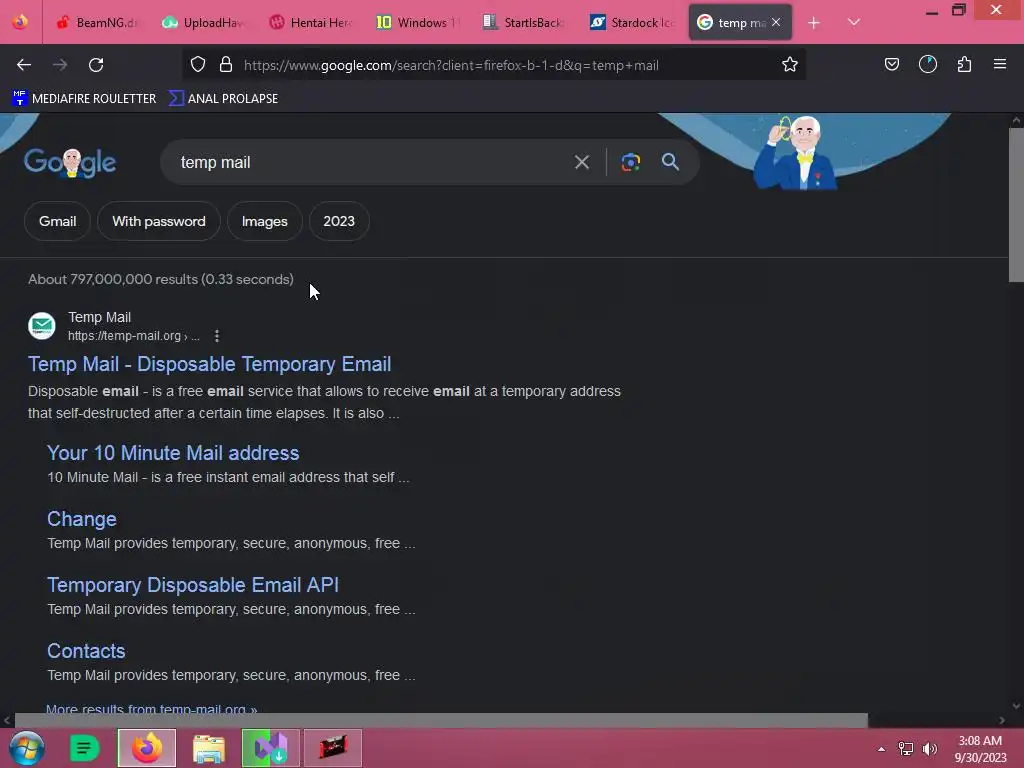Open the shield tracking protection panel

click(x=198, y=64)
